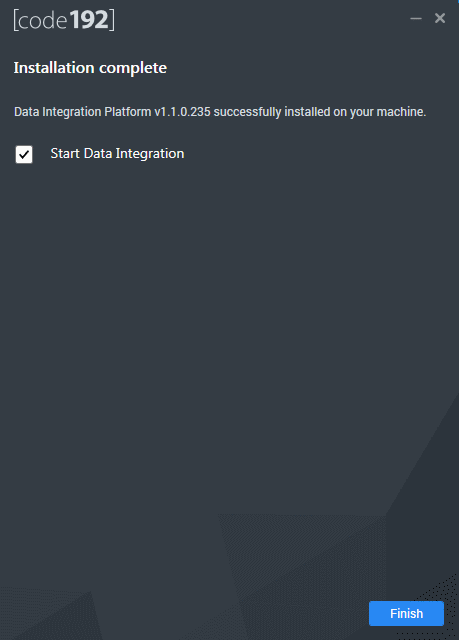Click the bold "192" digits in the logo
The height and width of the screenshot is (640, 459).
click(x=89, y=20)
